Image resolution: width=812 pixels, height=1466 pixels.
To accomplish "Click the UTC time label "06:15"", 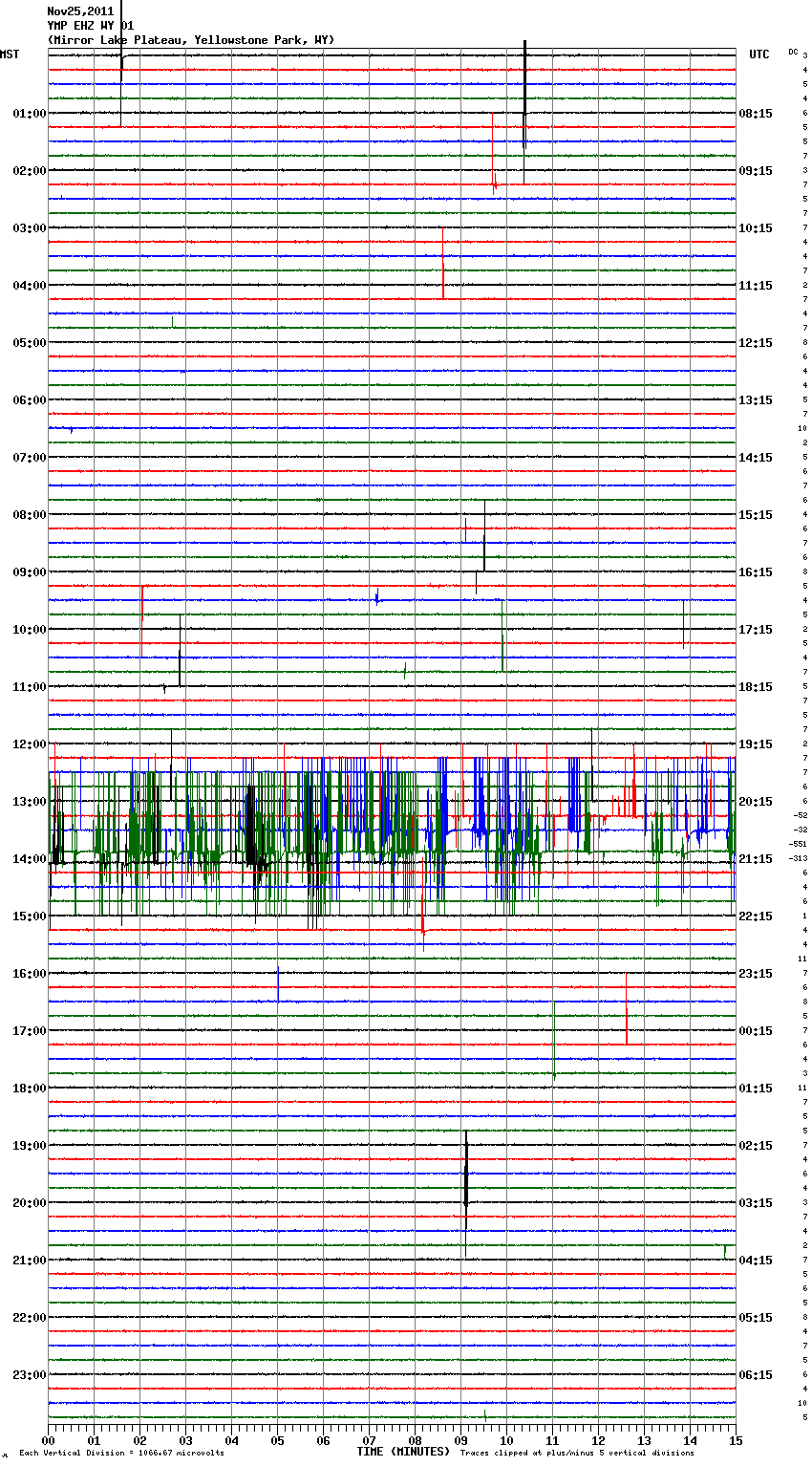I will tap(756, 1375).
